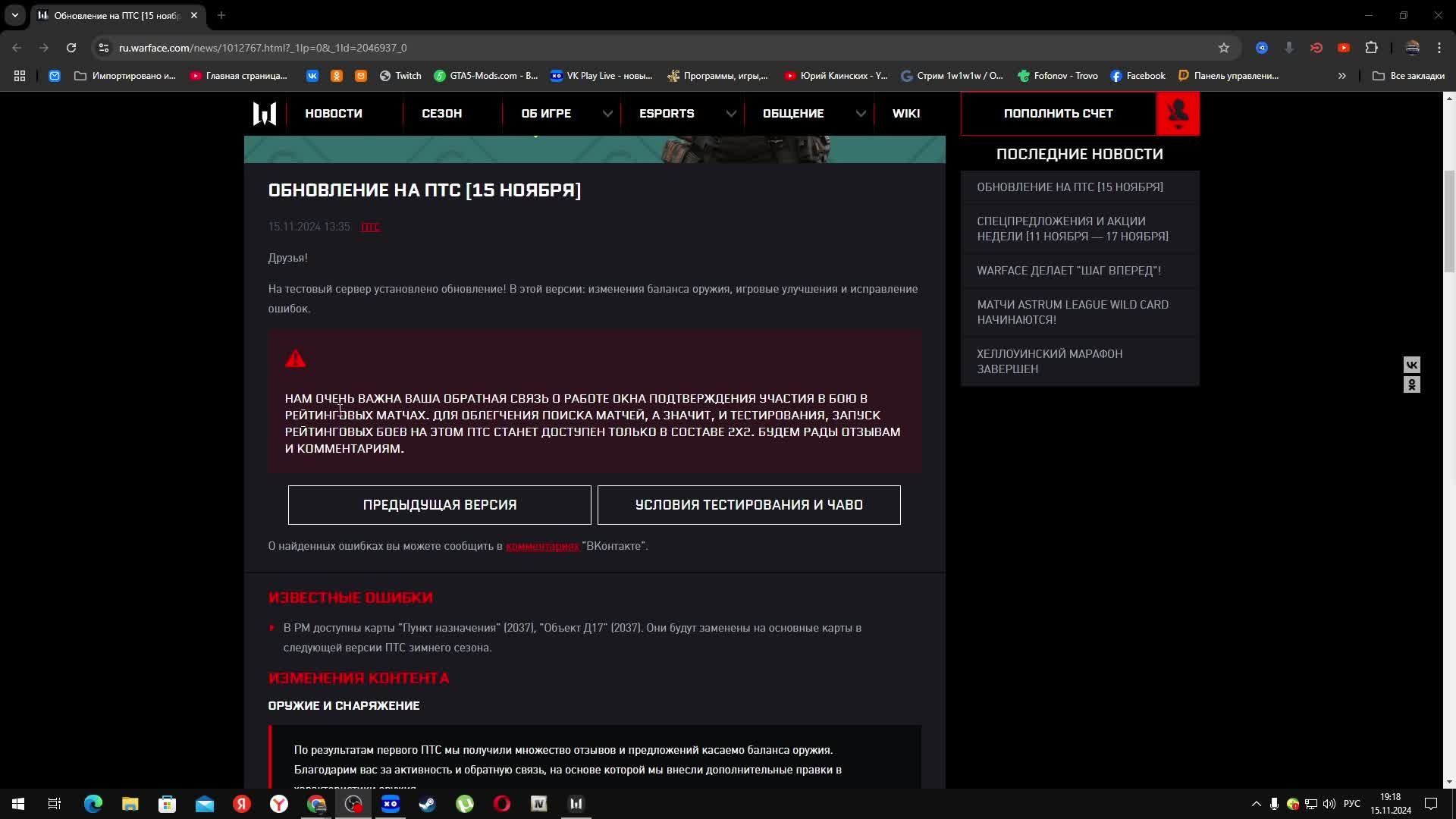Screen dimensions: 1456x819
Task: Open the комментариях link
Action: coord(541,546)
